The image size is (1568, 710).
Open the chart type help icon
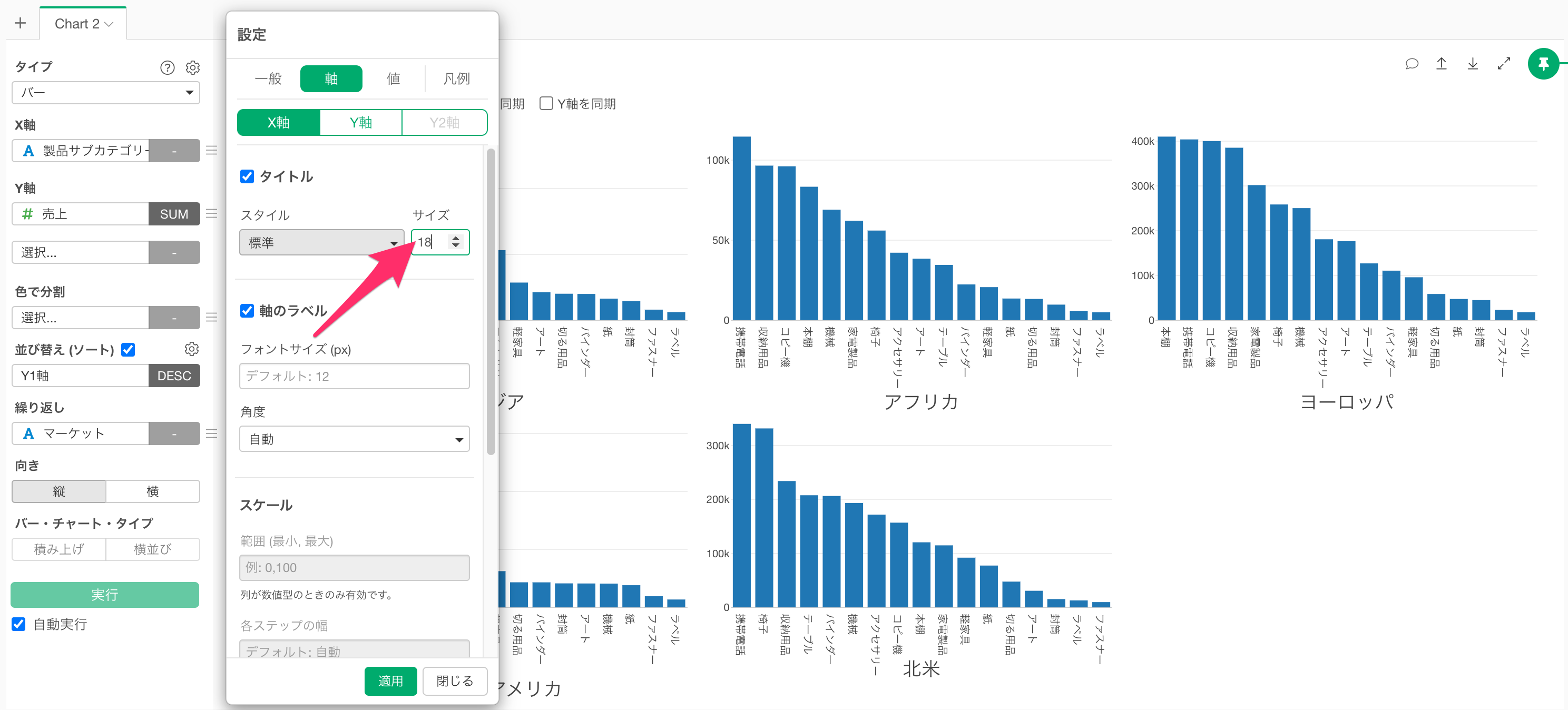(168, 67)
